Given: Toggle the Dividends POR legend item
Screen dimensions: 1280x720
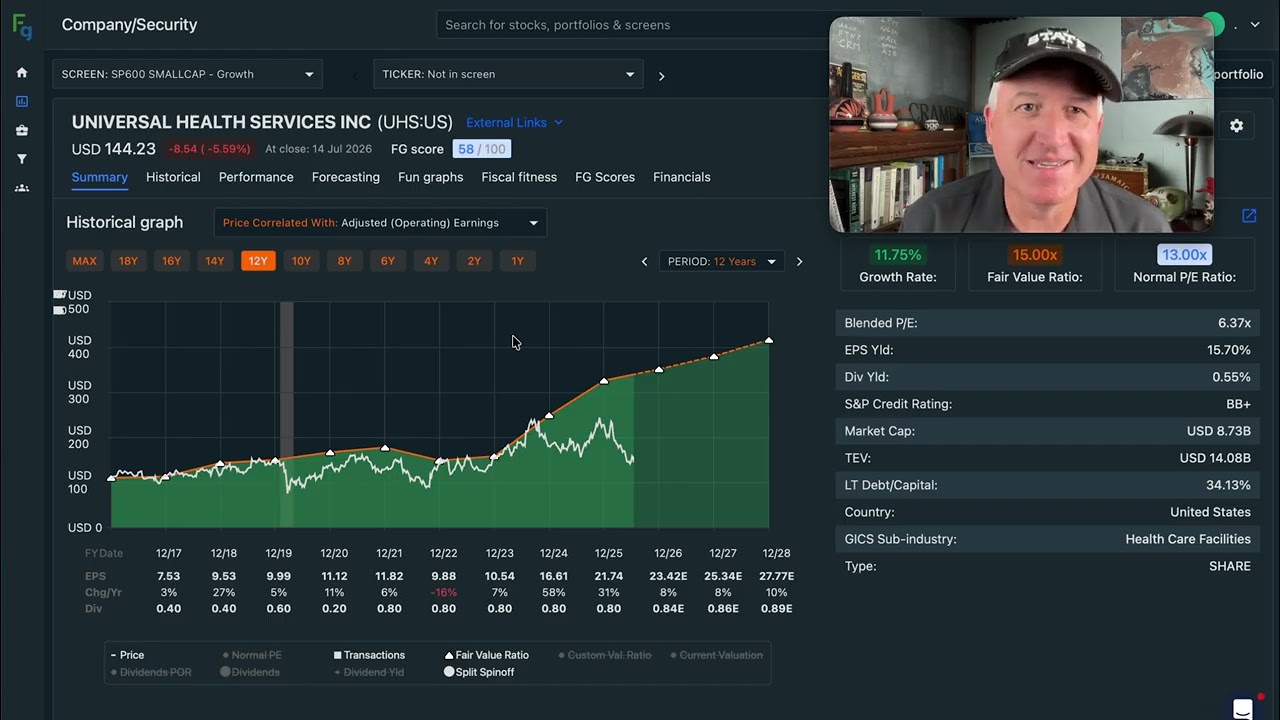Looking at the screenshot, I should click(x=151, y=672).
